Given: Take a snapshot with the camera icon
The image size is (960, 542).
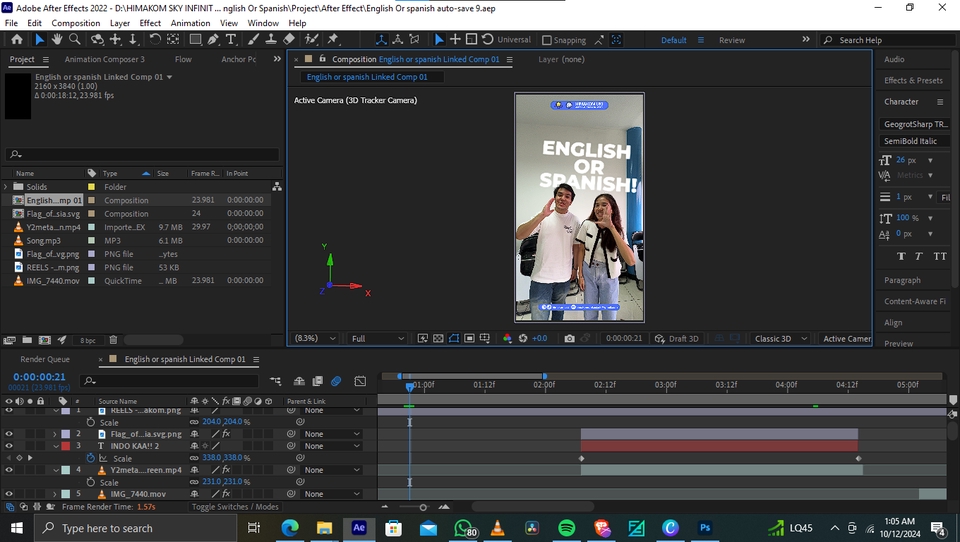Looking at the screenshot, I should 569,339.
